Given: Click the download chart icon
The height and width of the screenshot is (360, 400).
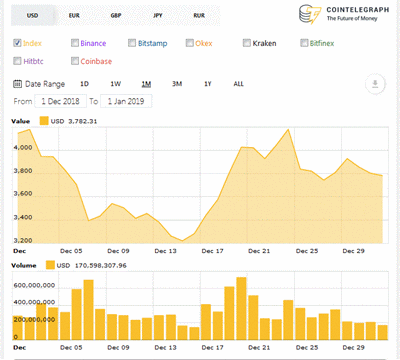Looking at the screenshot, I should [375, 84].
